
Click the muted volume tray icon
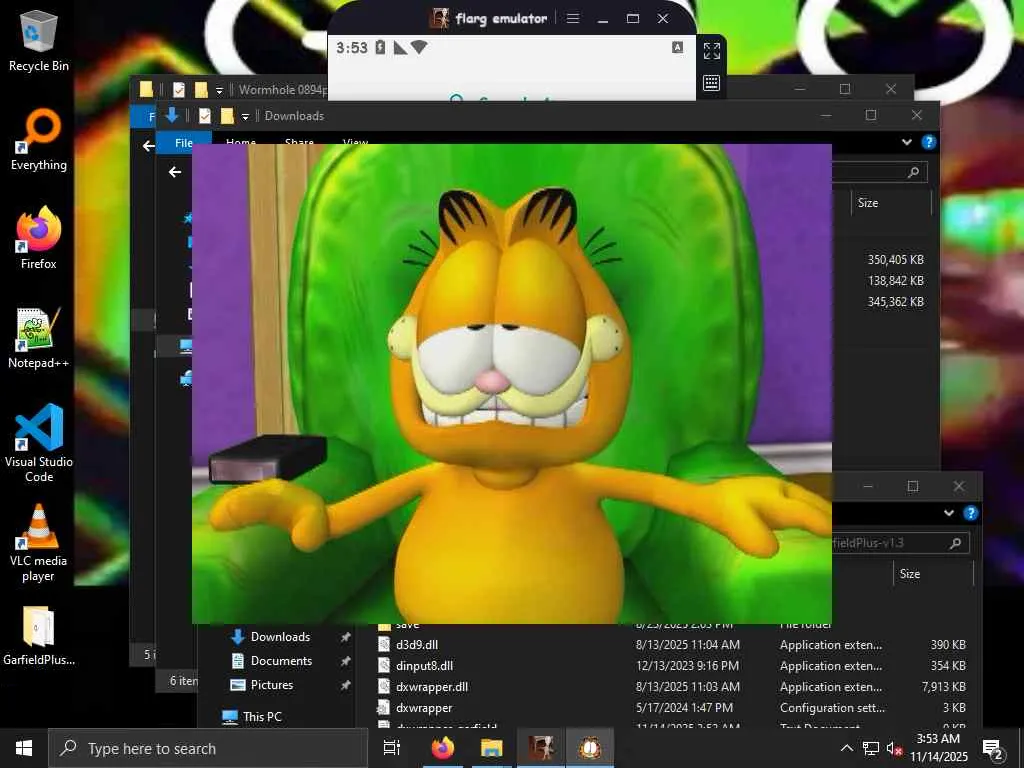click(895, 748)
